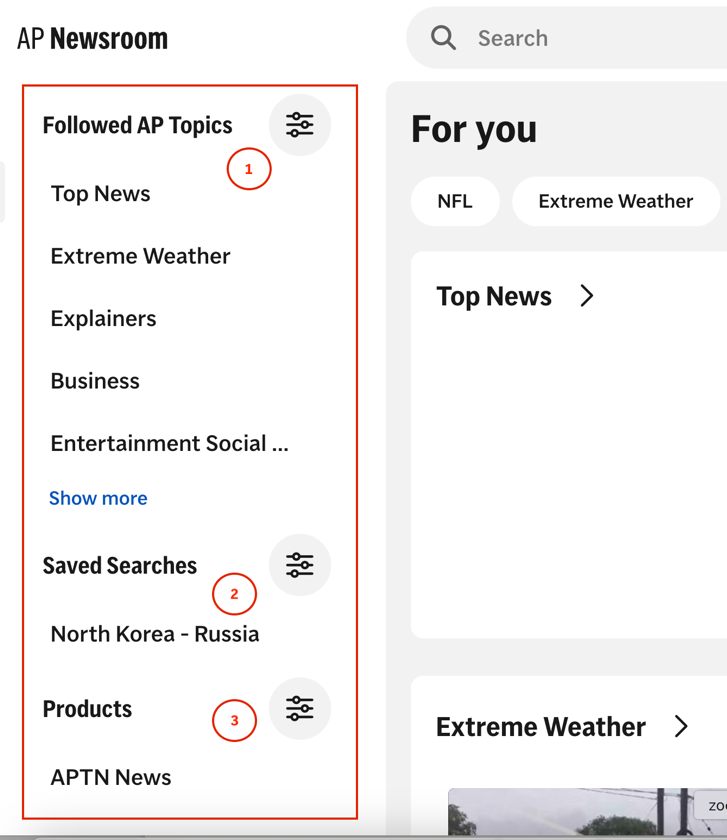Open Products settings sliders icon
727x840 pixels.
(299, 708)
